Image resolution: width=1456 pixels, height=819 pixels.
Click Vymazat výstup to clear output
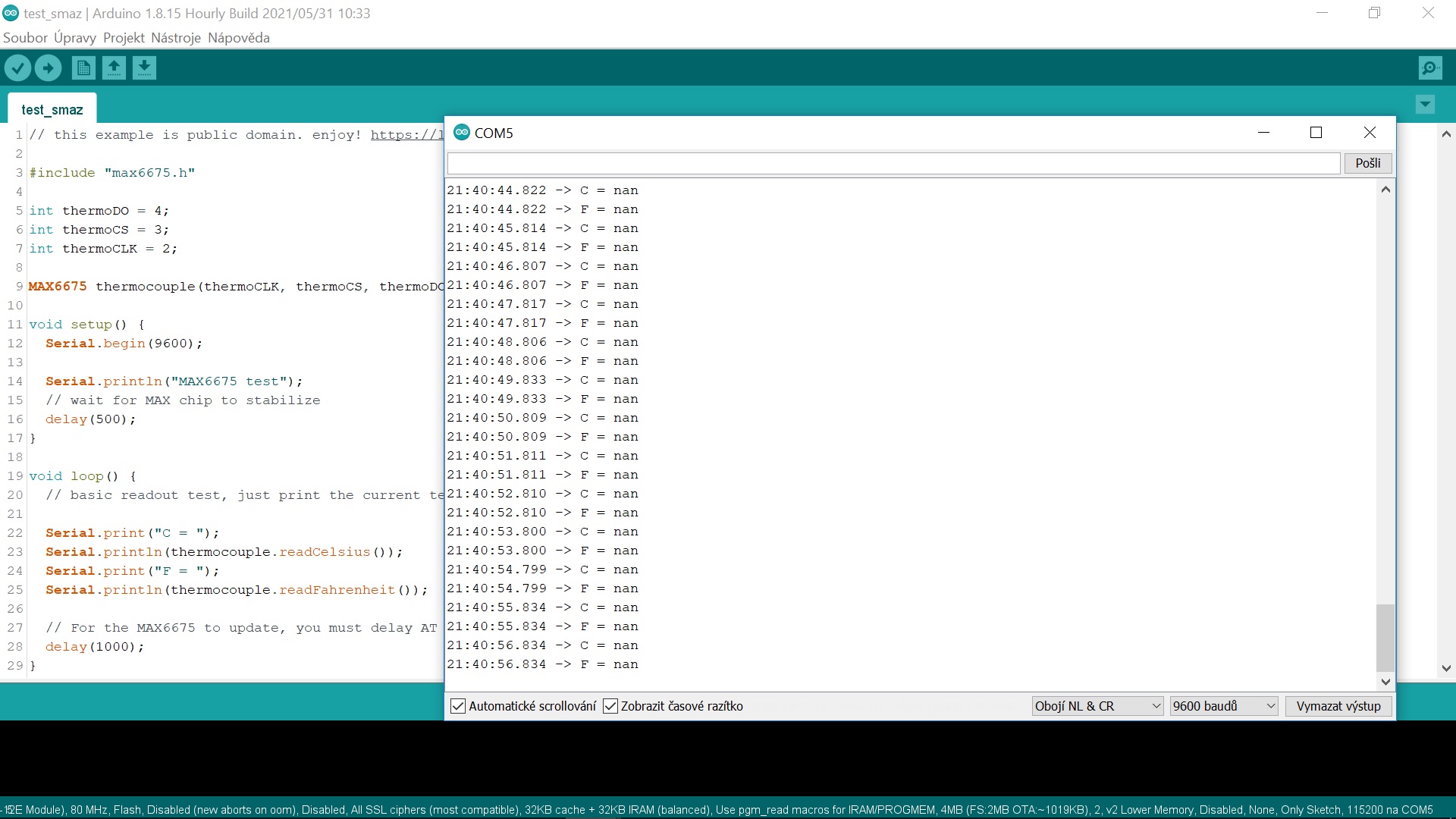click(x=1338, y=706)
